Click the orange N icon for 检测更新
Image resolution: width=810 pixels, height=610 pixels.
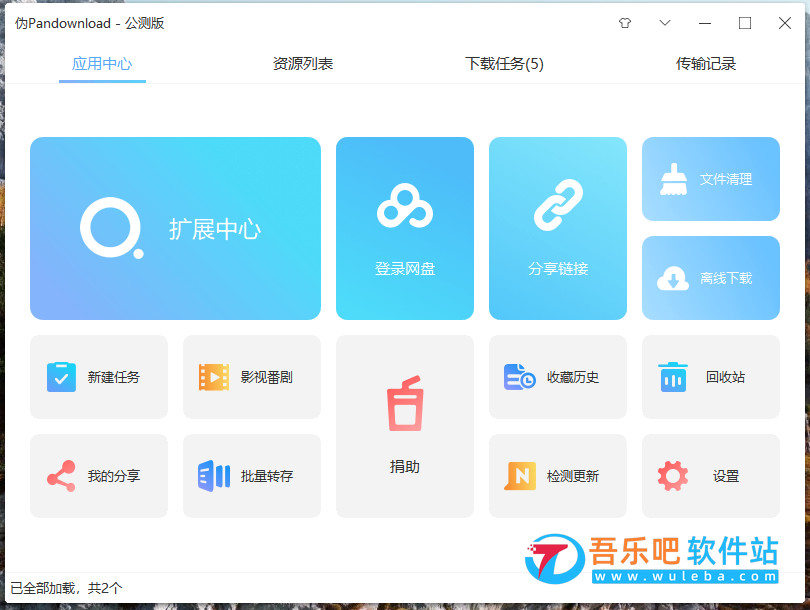[x=520, y=476]
